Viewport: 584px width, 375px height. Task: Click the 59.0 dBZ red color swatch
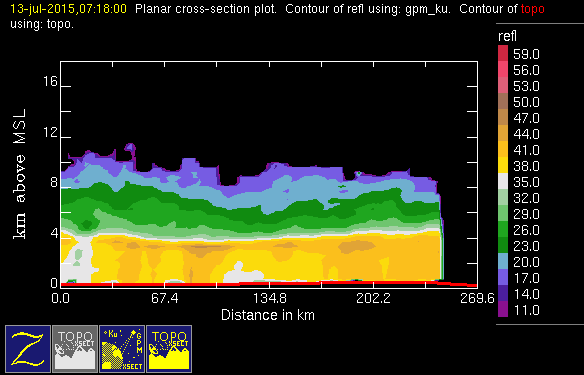[503, 53]
